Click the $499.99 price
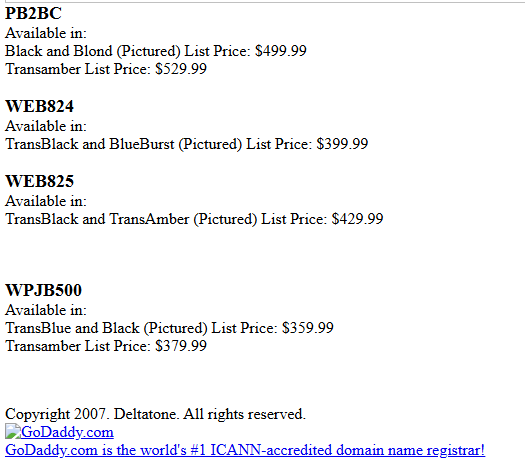Image resolution: width=525 pixels, height=465 pixels. [281, 51]
